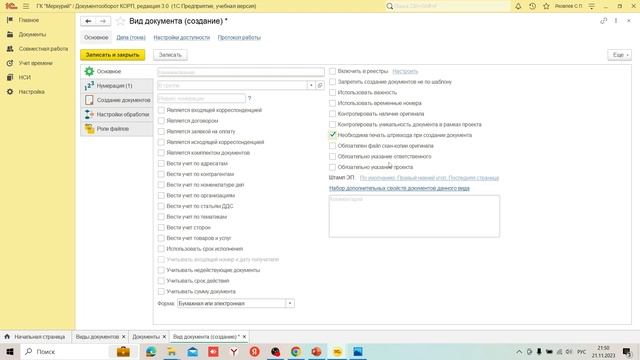This screenshot has height=360, width=640.
Task: Open Набор дополнительных свойств документов link
Action: click(399, 189)
